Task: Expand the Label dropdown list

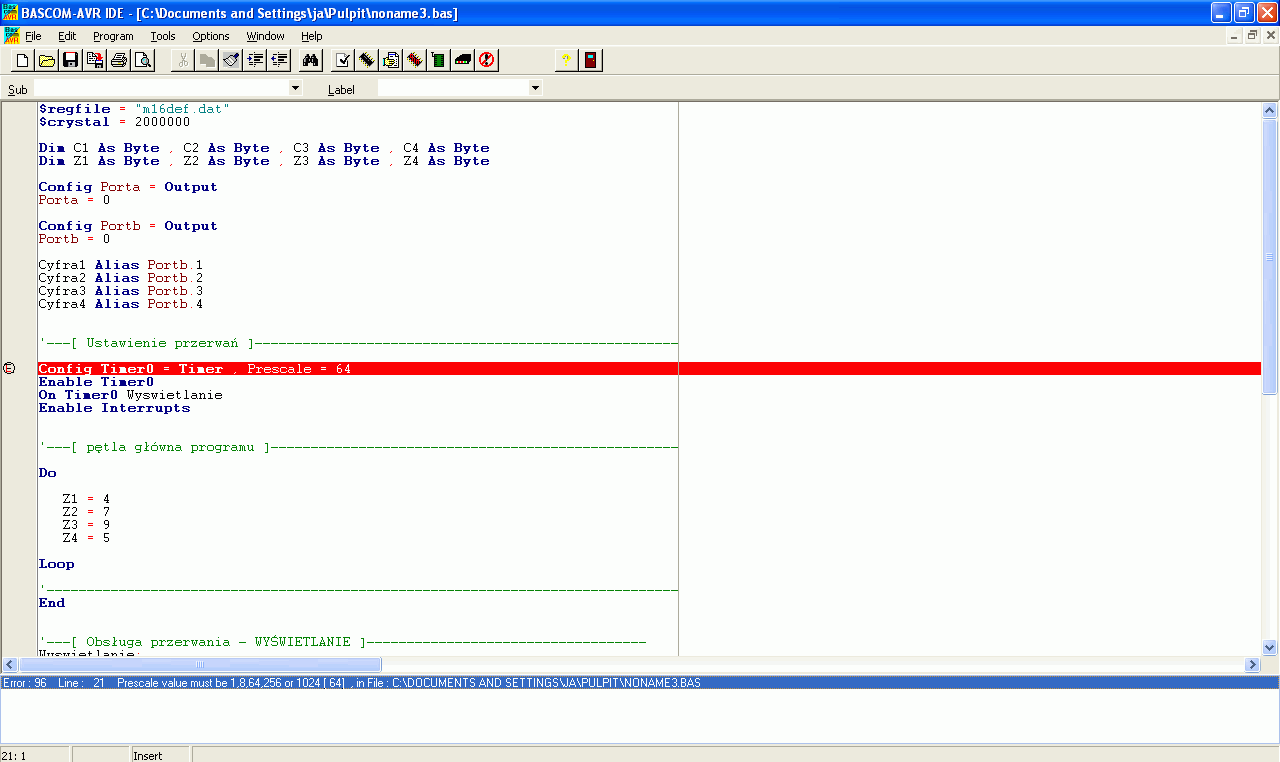Action: click(x=535, y=89)
